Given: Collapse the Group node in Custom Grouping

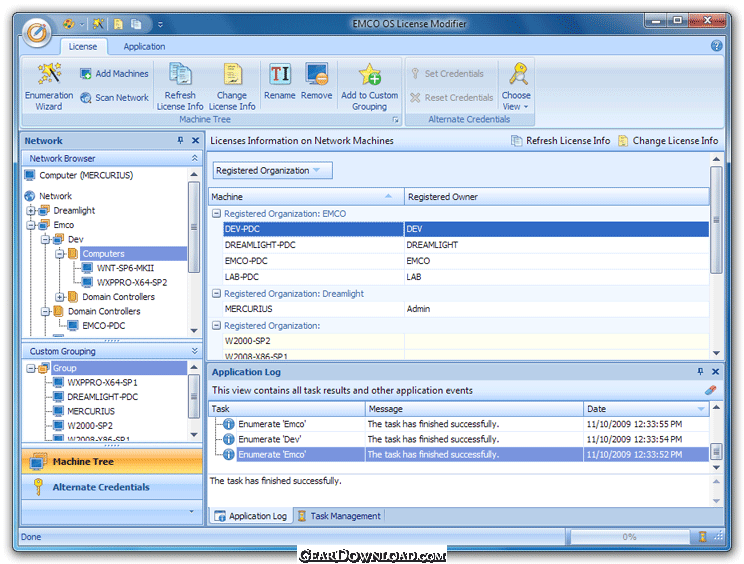Looking at the screenshot, I should [x=31, y=368].
